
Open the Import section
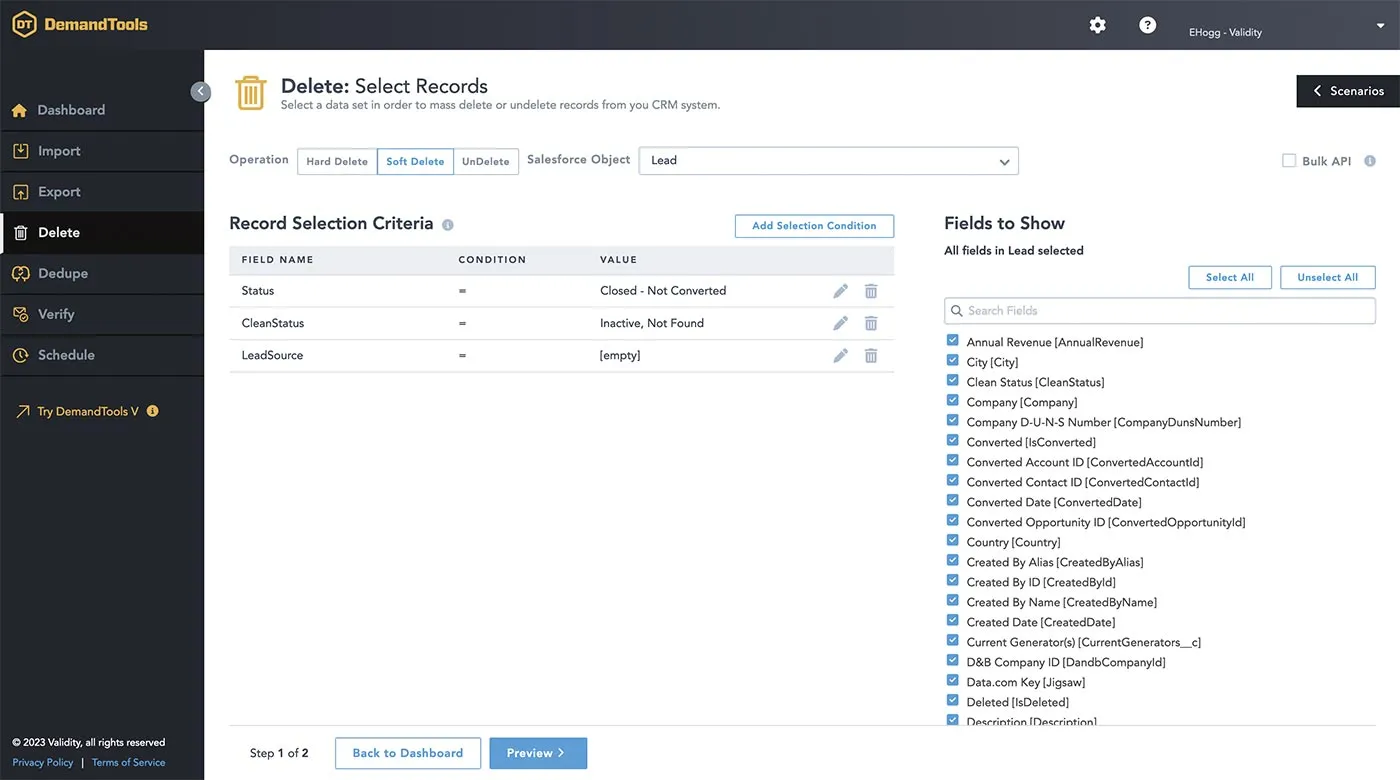pos(102,151)
